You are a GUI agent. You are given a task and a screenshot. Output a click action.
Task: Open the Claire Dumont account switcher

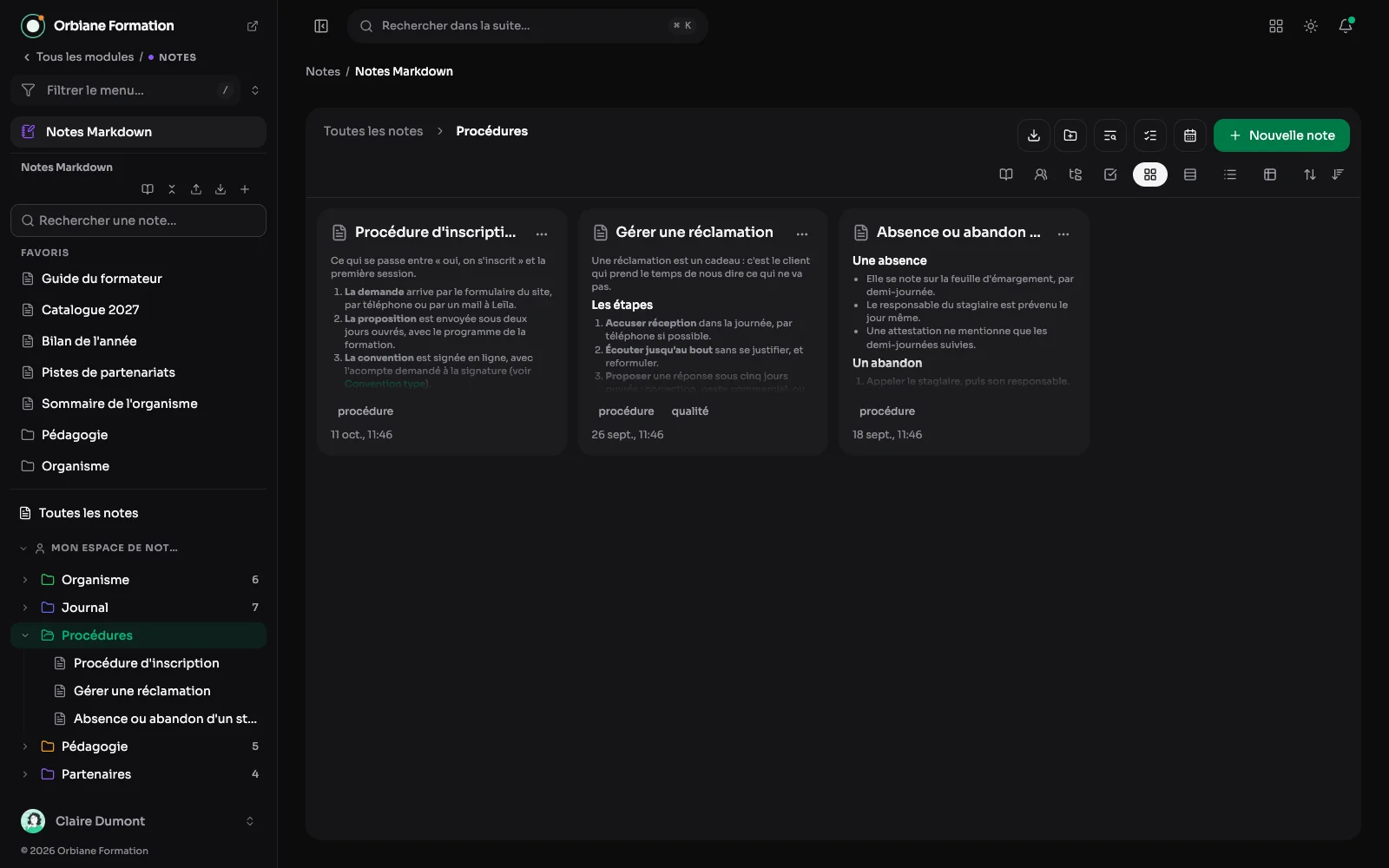click(x=139, y=821)
